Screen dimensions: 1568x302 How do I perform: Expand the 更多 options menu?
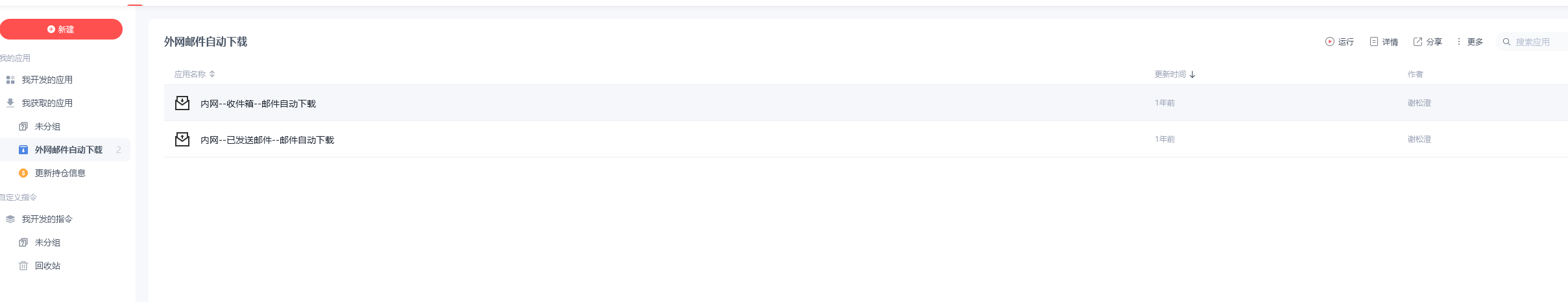click(1469, 41)
